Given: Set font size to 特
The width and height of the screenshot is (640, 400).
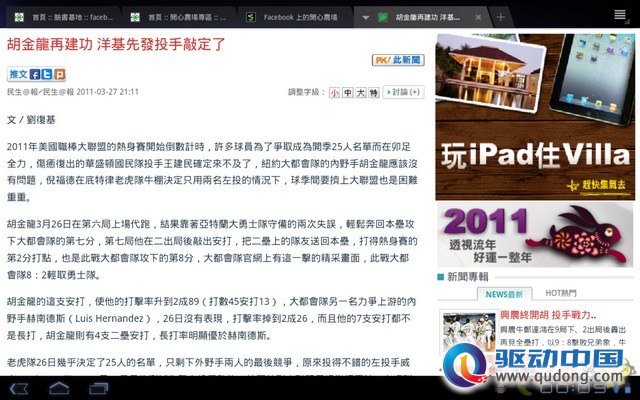Looking at the screenshot, I should 373,93.
